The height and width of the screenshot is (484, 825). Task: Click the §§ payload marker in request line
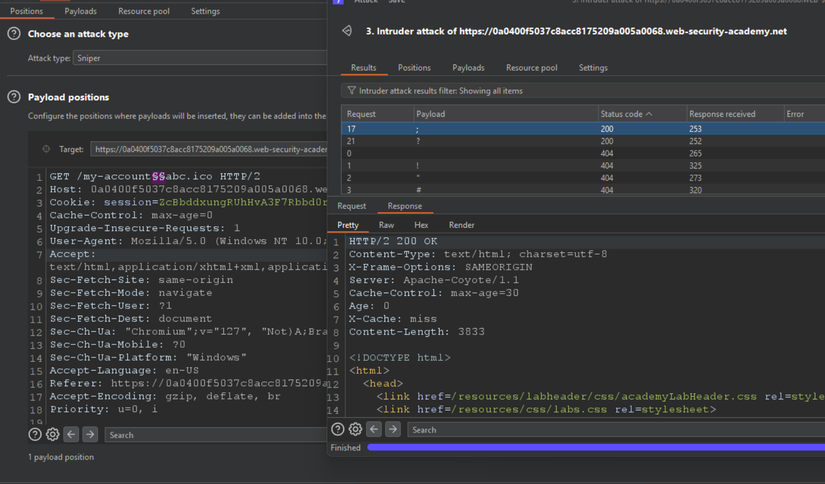click(158, 176)
